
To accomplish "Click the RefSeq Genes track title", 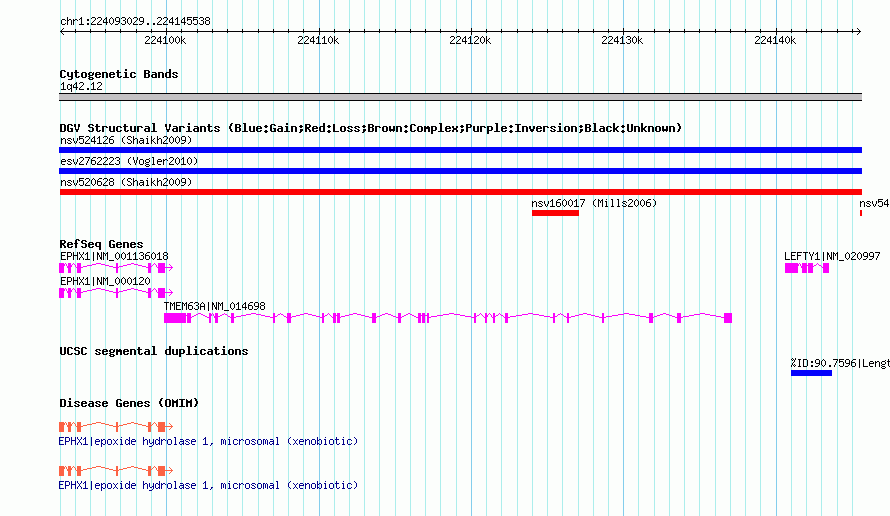I will [101, 244].
